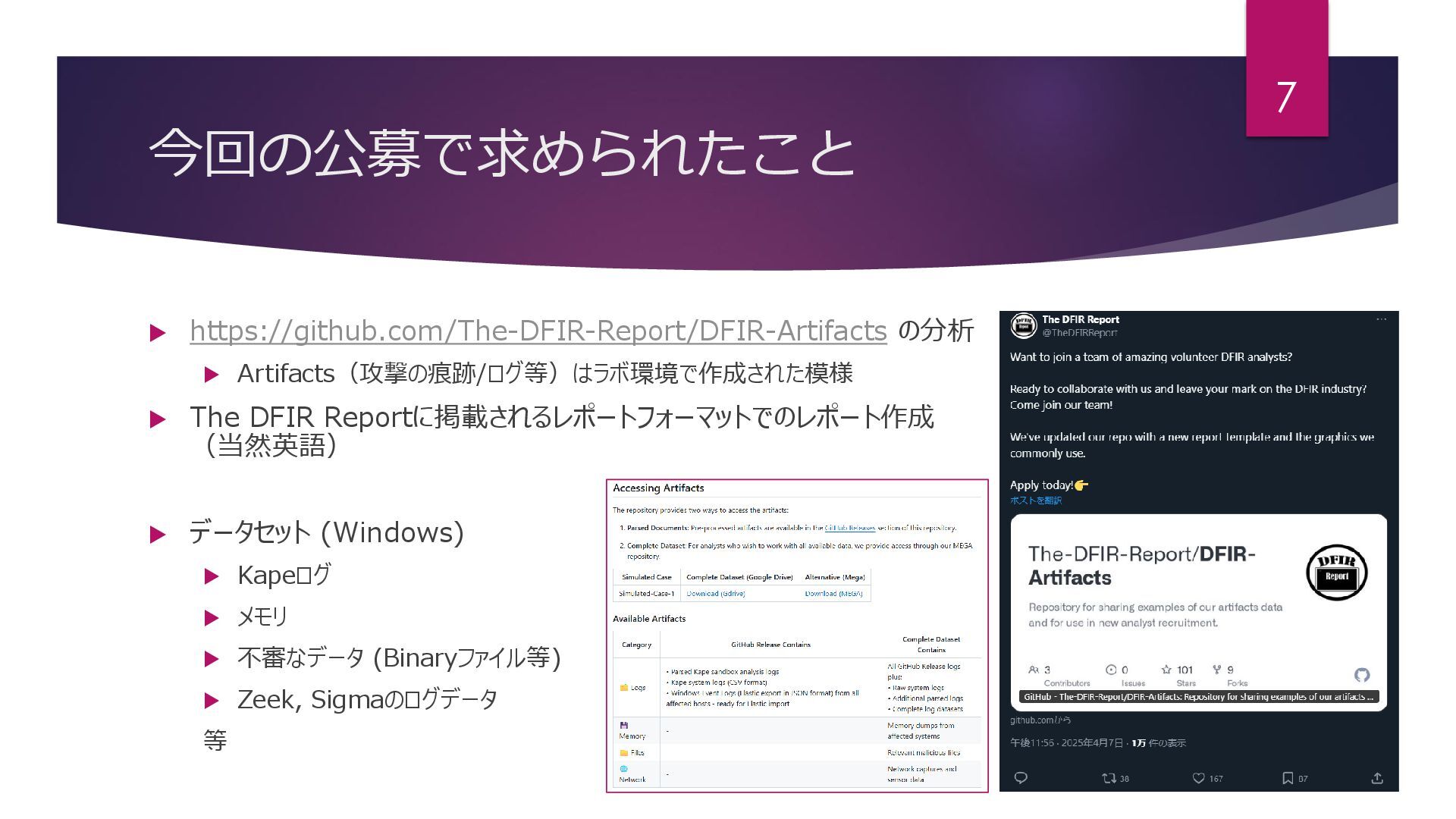
Task: Click the 'メモリ' bullet text
Action: [x=262, y=617]
